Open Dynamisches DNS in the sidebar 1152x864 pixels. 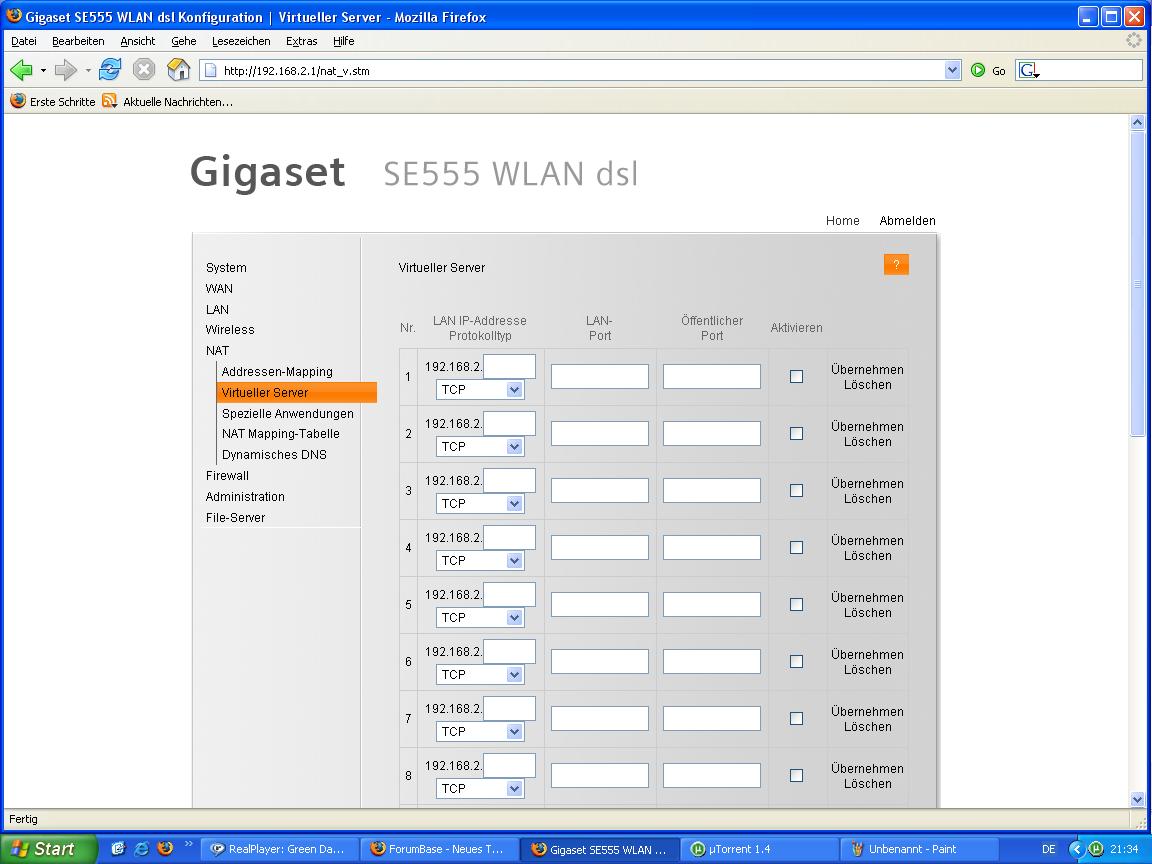274,454
